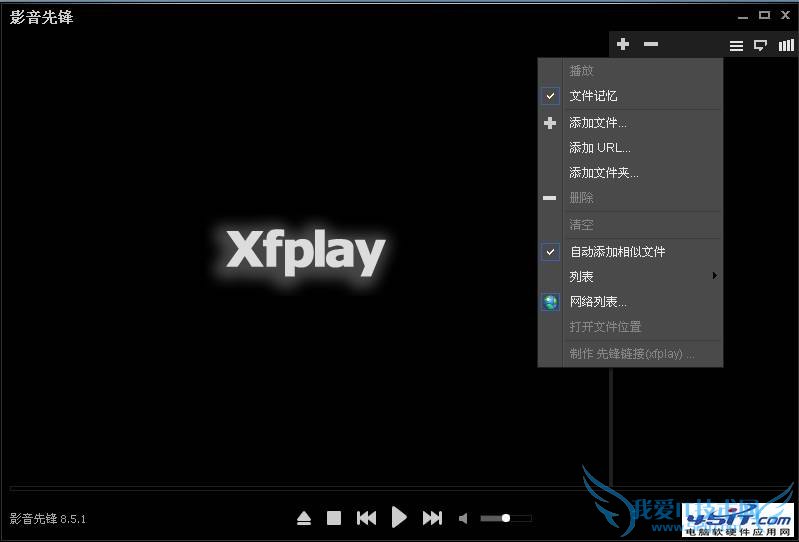Click the 影音先锋 title text

[x=41, y=17]
